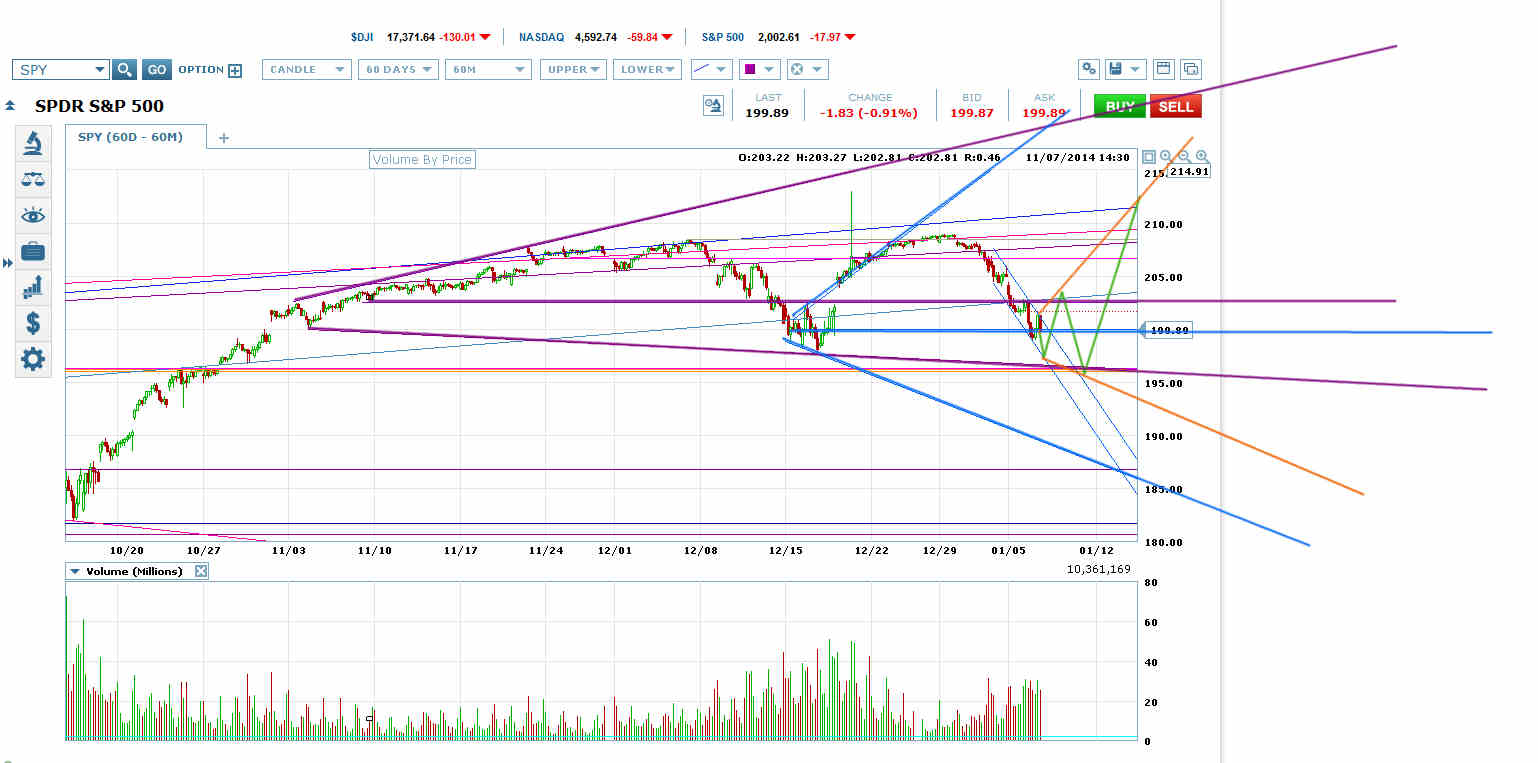Click the single window layout icon

(x=1163, y=69)
